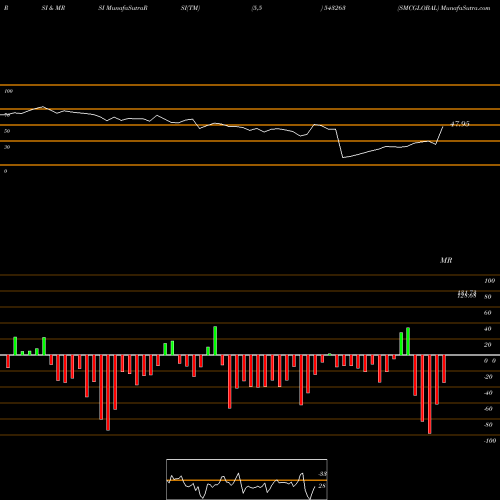Click the -40 label on MR axis

pos(488,393)
